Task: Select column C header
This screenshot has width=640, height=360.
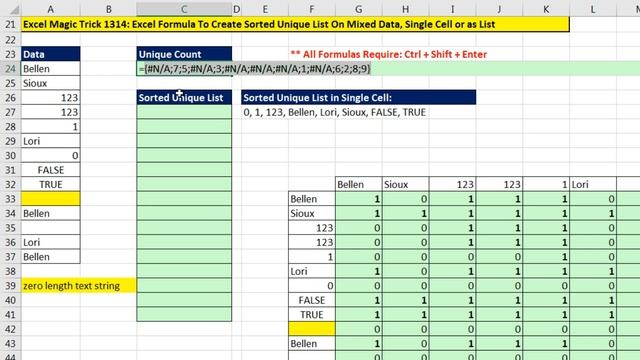Action: (184, 9)
